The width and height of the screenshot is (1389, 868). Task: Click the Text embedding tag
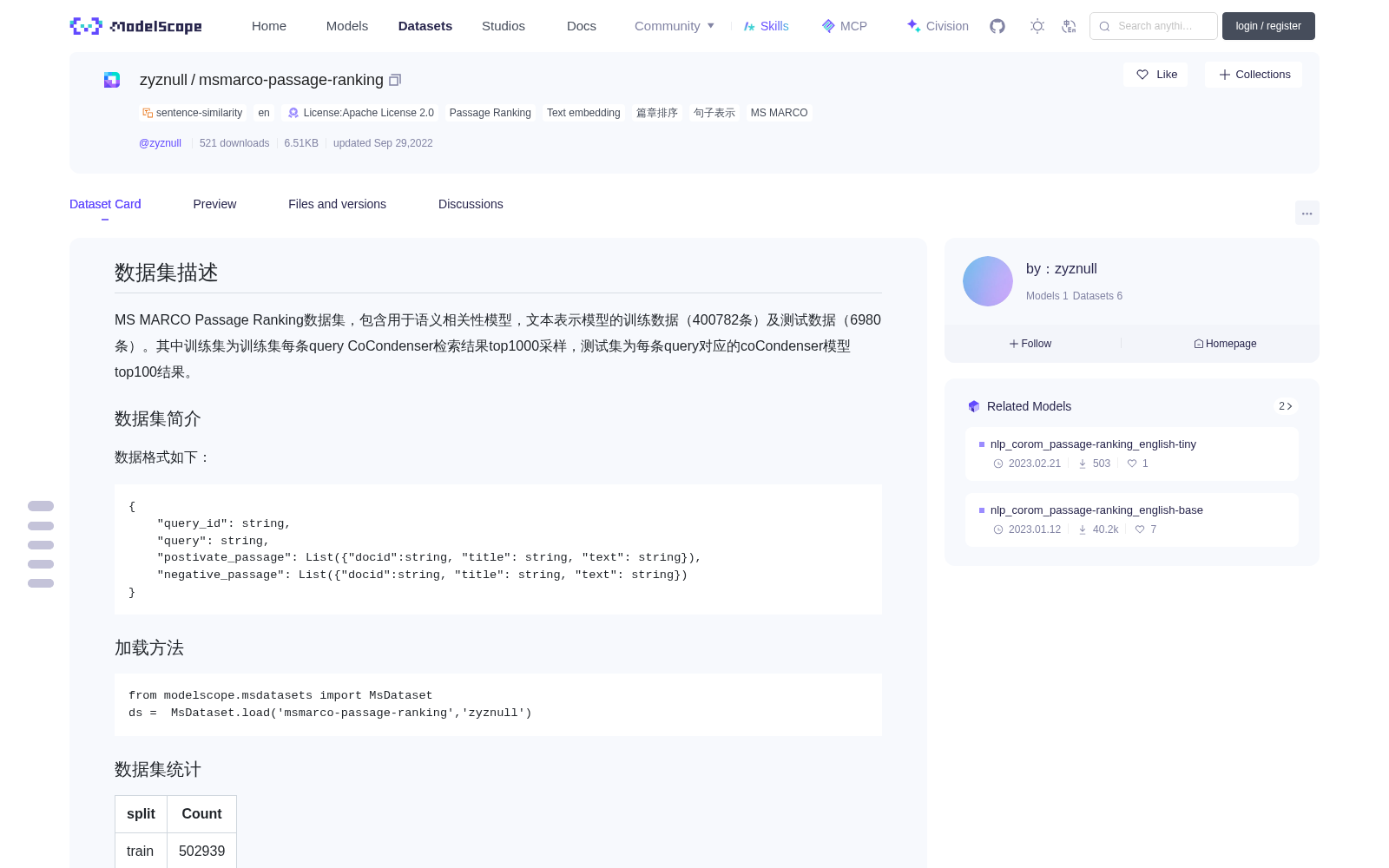(583, 113)
